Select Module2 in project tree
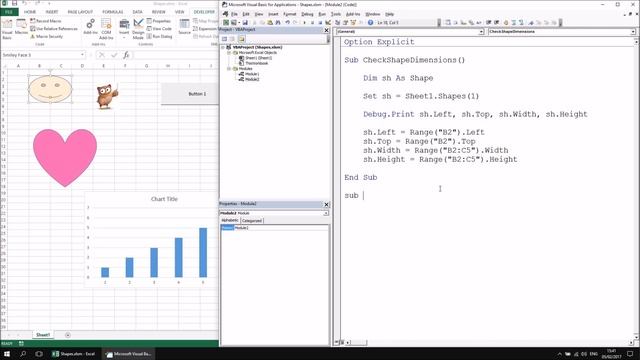Viewport: 640px width, 360px height. pyautogui.click(x=249, y=79)
